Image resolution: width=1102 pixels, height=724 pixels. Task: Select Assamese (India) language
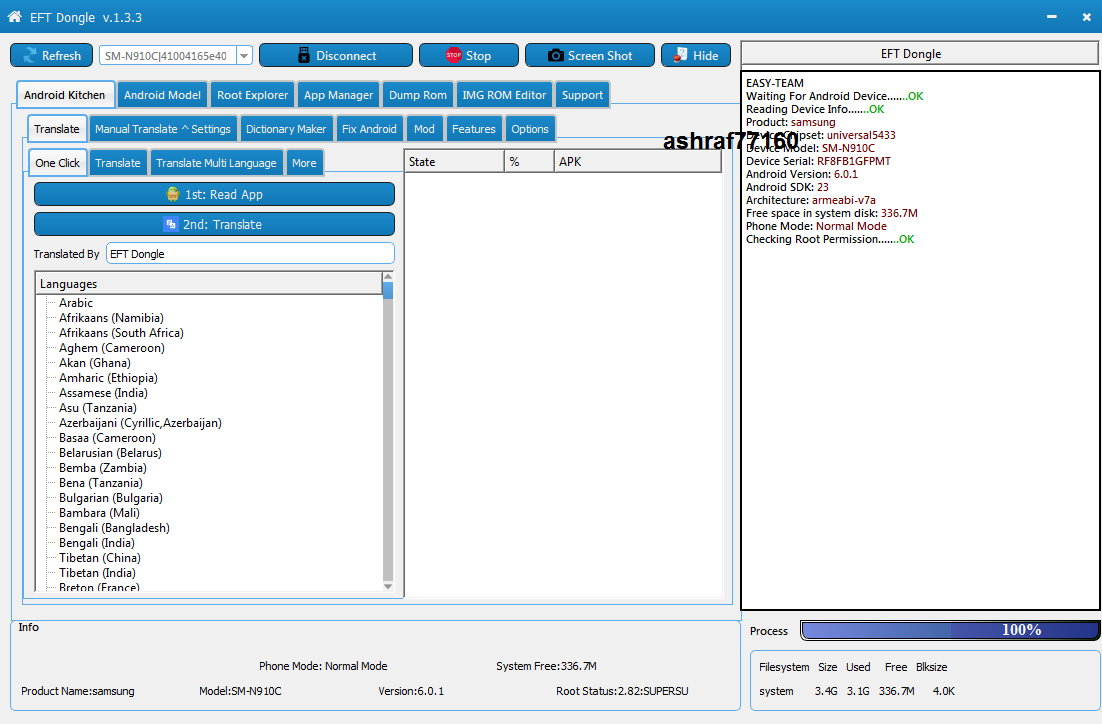point(103,393)
